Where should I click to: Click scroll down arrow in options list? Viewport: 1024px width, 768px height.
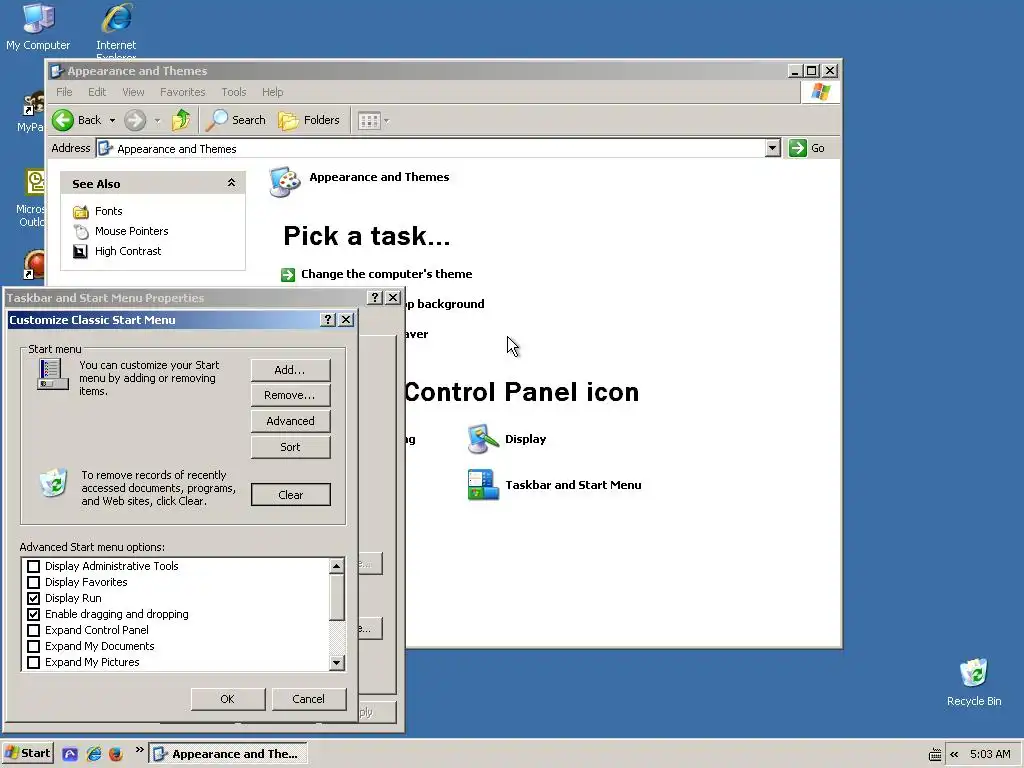[336, 662]
